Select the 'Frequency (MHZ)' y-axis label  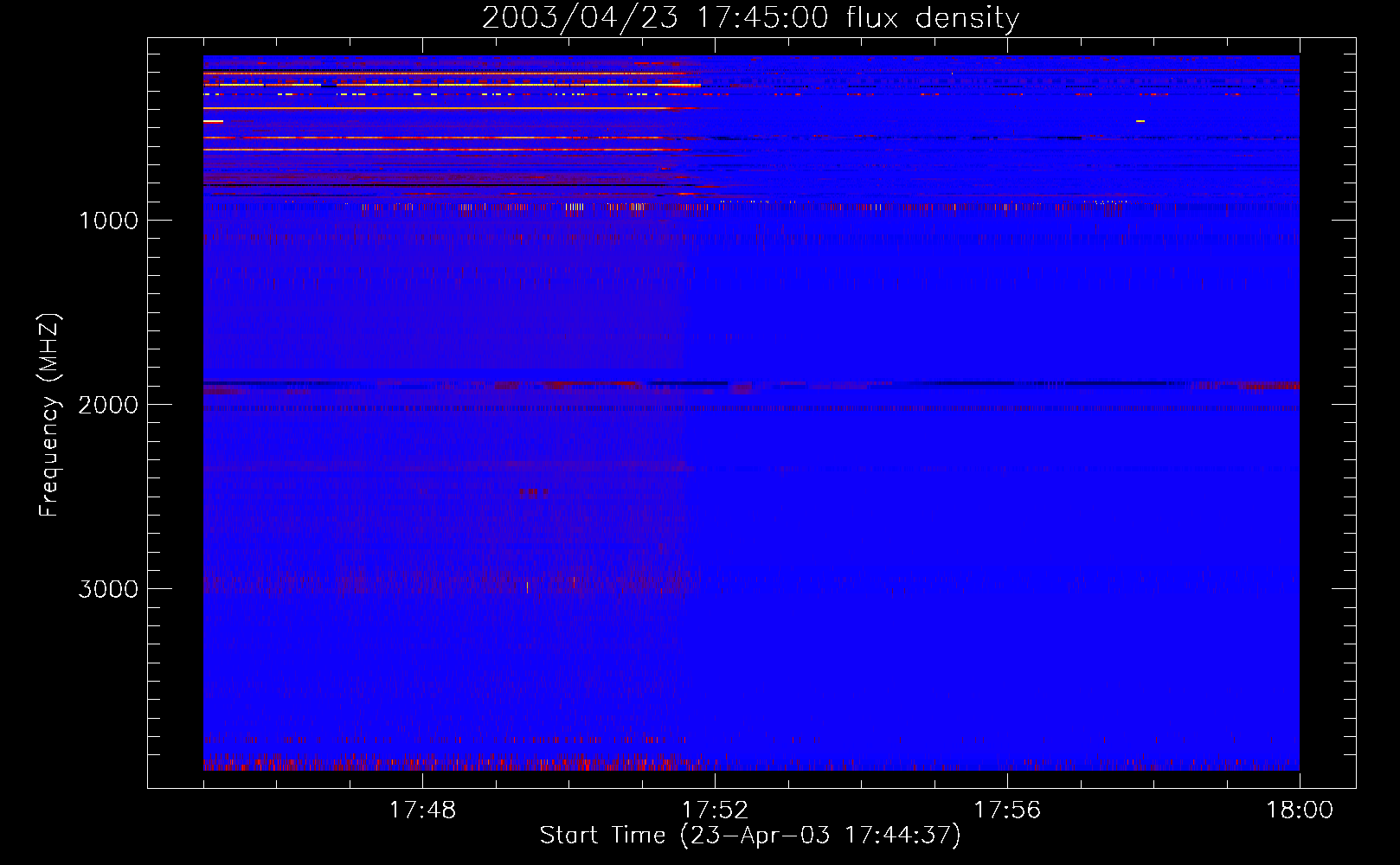(49, 414)
